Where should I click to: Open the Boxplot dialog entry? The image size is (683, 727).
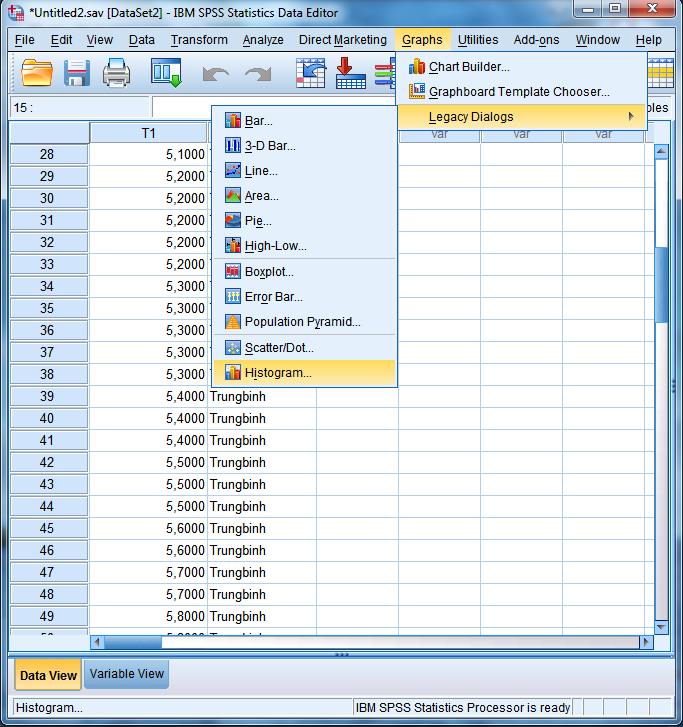tap(269, 272)
